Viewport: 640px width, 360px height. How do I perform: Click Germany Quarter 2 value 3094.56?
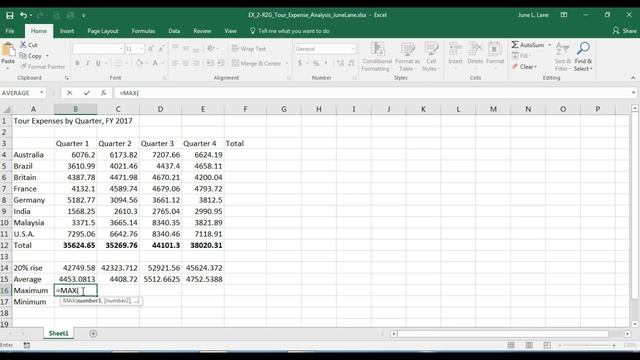click(118, 200)
